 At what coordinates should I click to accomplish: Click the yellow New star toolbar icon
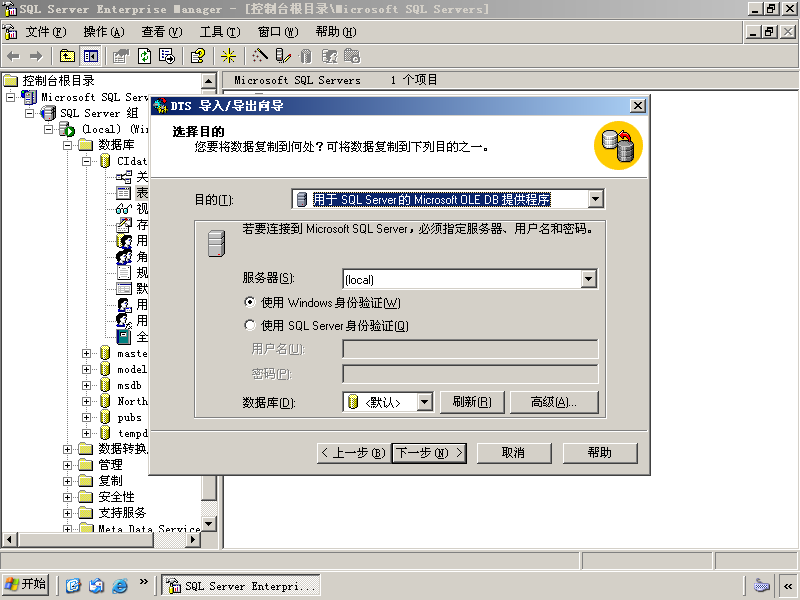(x=228, y=56)
